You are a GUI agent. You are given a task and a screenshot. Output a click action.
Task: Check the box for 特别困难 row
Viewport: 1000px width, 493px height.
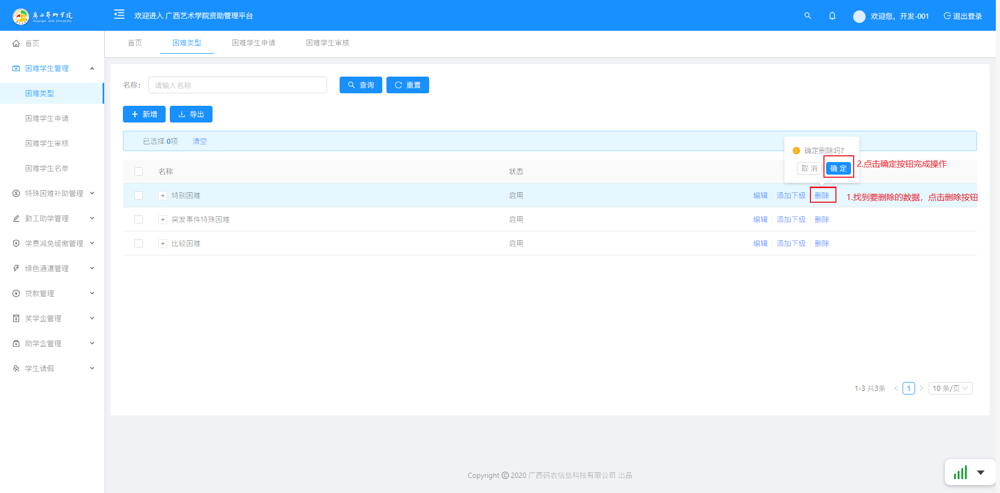(x=139, y=196)
